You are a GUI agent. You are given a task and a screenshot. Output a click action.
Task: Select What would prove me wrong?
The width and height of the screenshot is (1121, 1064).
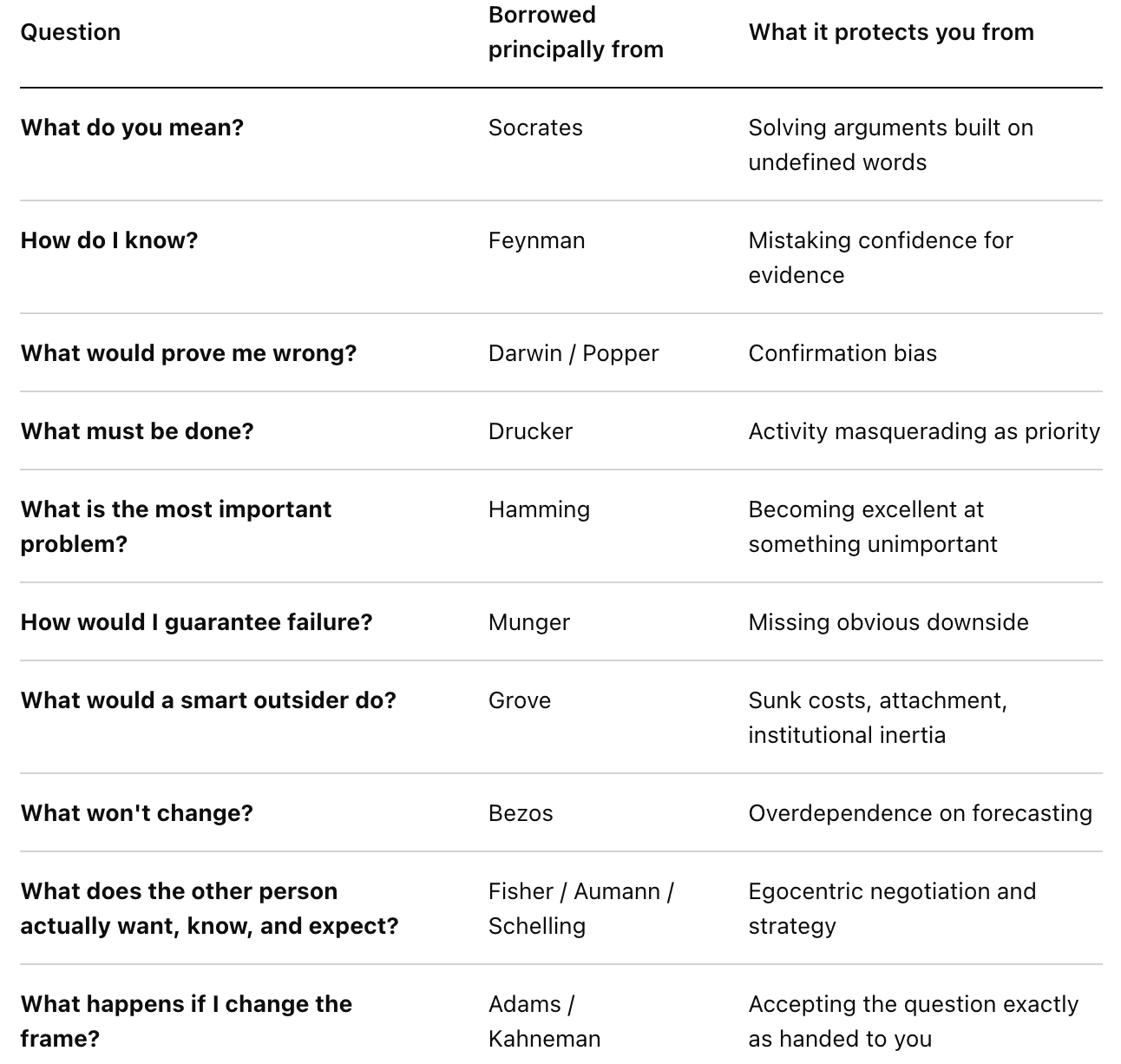(x=188, y=353)
